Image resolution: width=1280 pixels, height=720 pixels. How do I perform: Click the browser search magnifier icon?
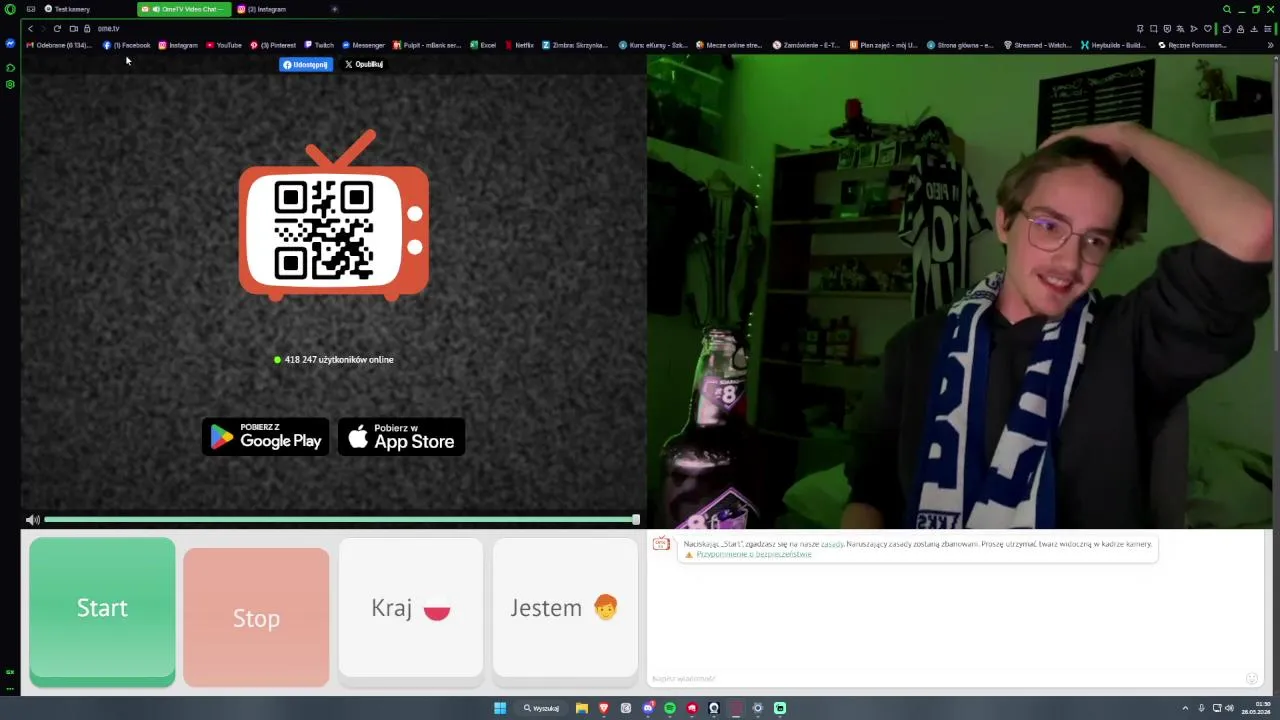point(1227,9)
